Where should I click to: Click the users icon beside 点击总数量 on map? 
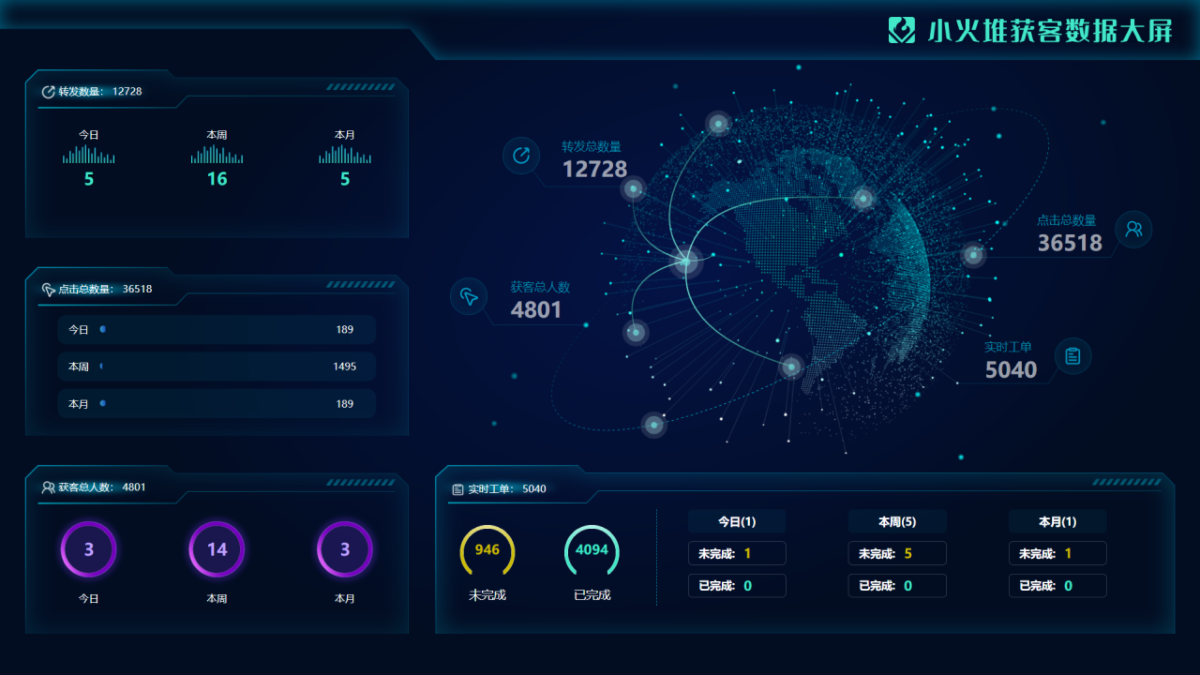pyautogui.click(x=1133, y=229)
